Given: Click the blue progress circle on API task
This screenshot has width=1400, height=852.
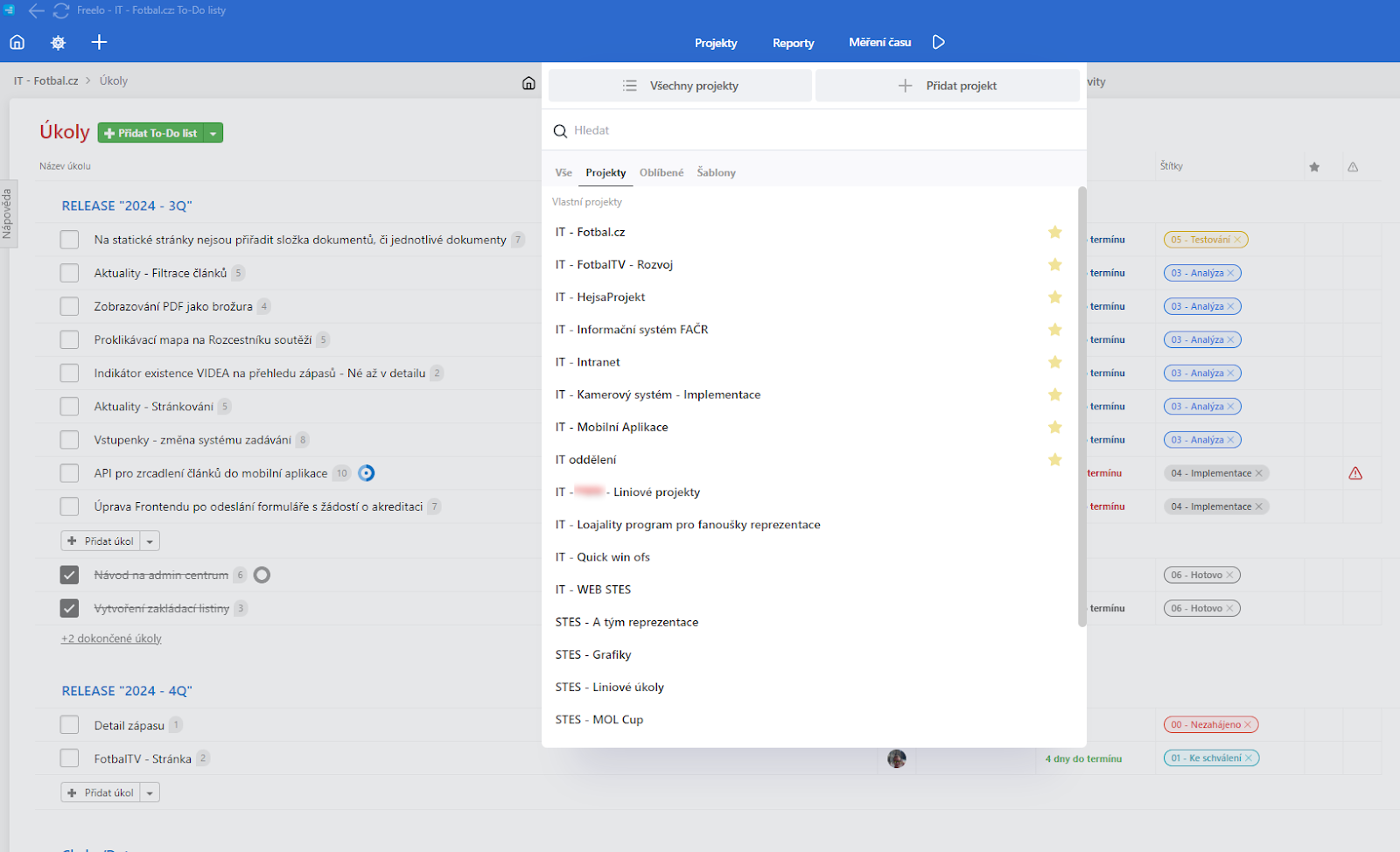Looking at the screenshot, I should coord(367,473).
